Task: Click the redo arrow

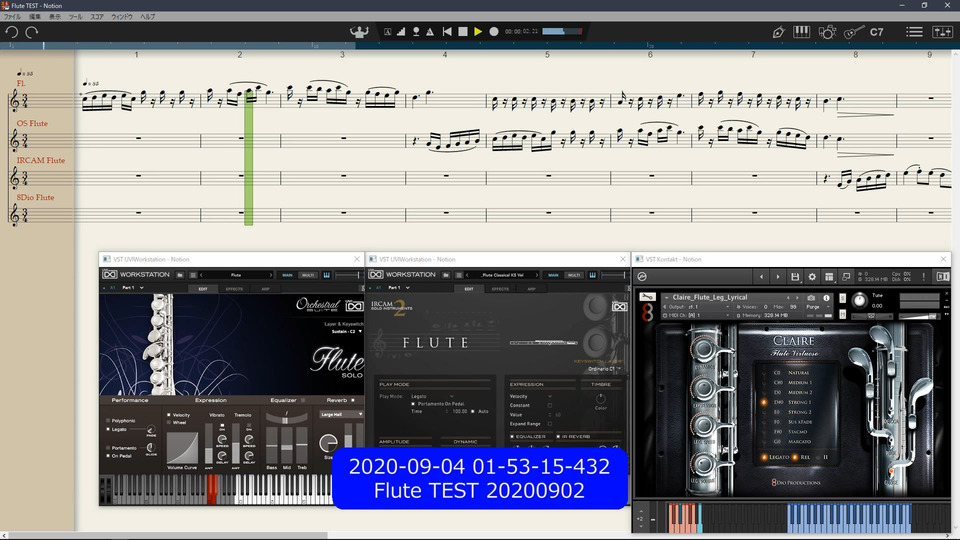Action: [x=32, y=32]
